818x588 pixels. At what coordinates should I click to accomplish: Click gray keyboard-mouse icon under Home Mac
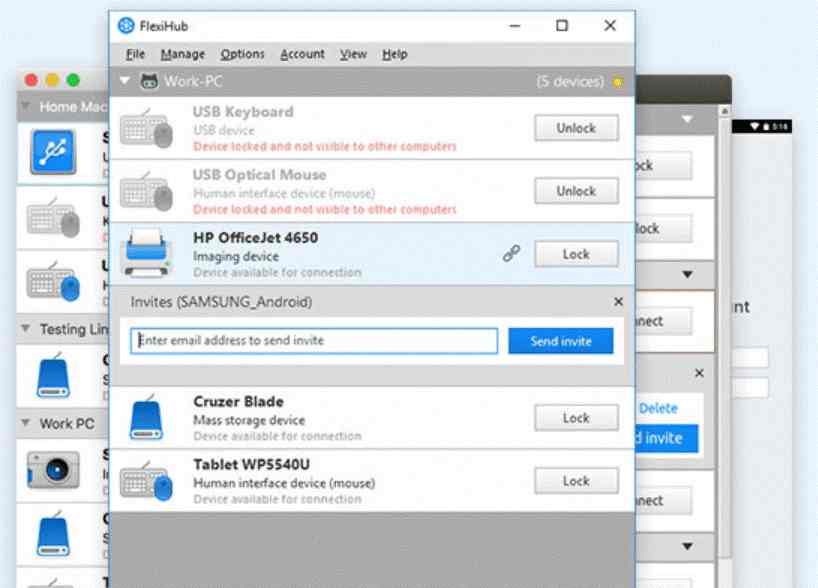(x=53, y=218)
